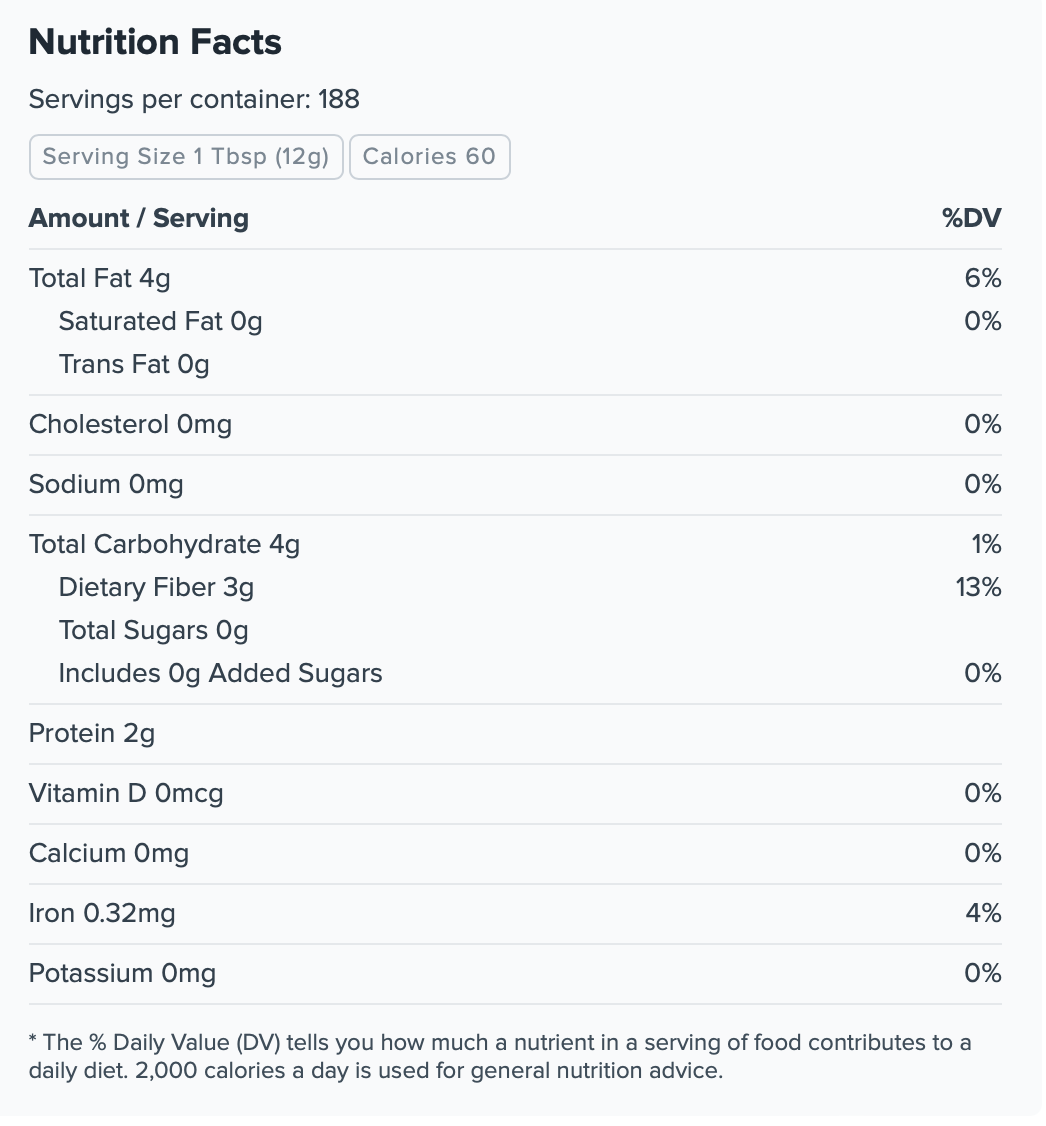Click the Saturated Fat 0g entry

click(160, 322)
